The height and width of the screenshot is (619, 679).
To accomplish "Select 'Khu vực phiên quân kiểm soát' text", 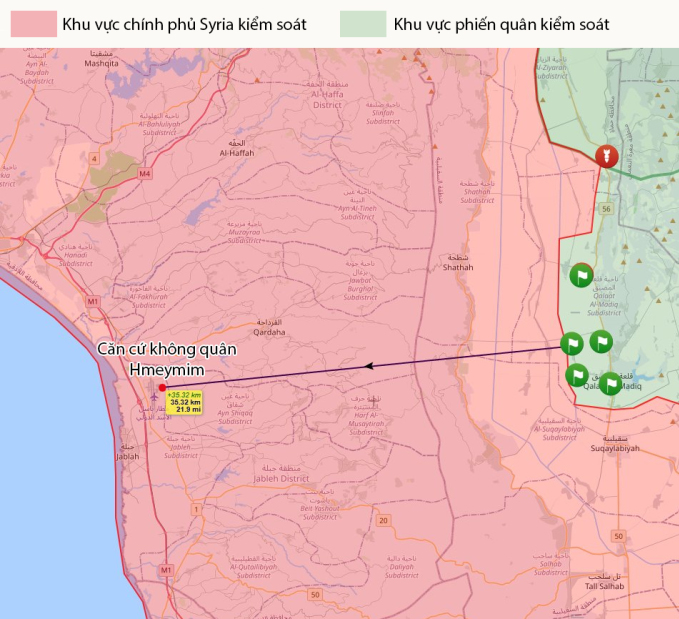I will tap(501, 24).
